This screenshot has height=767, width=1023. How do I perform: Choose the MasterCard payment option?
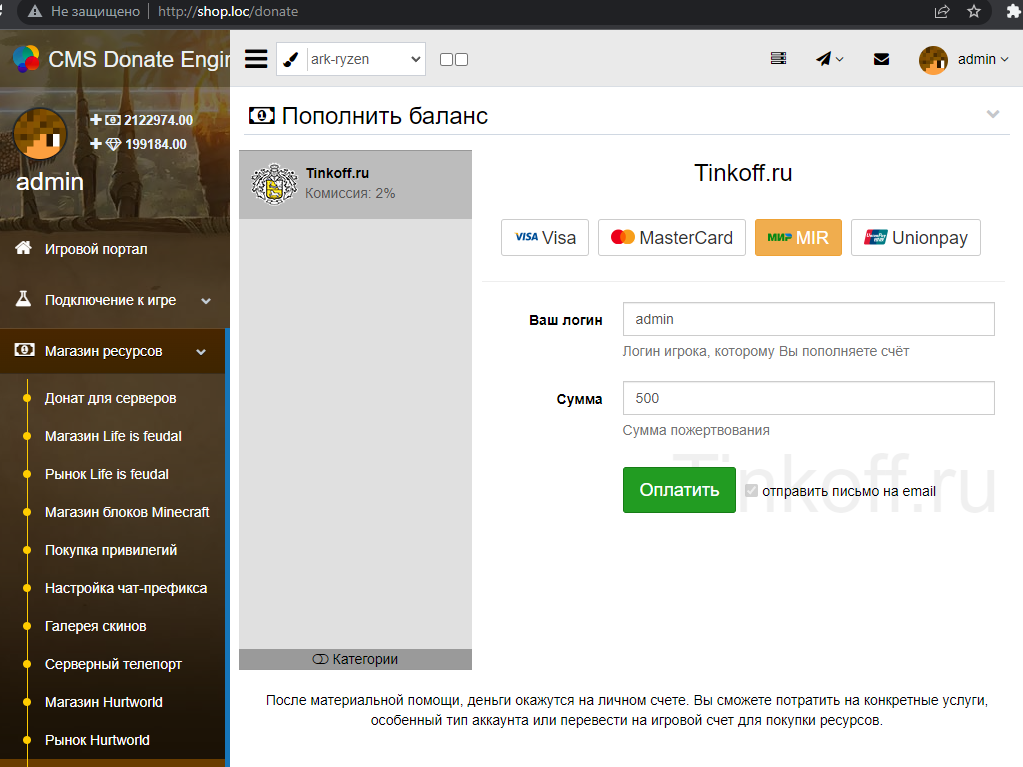671,238
